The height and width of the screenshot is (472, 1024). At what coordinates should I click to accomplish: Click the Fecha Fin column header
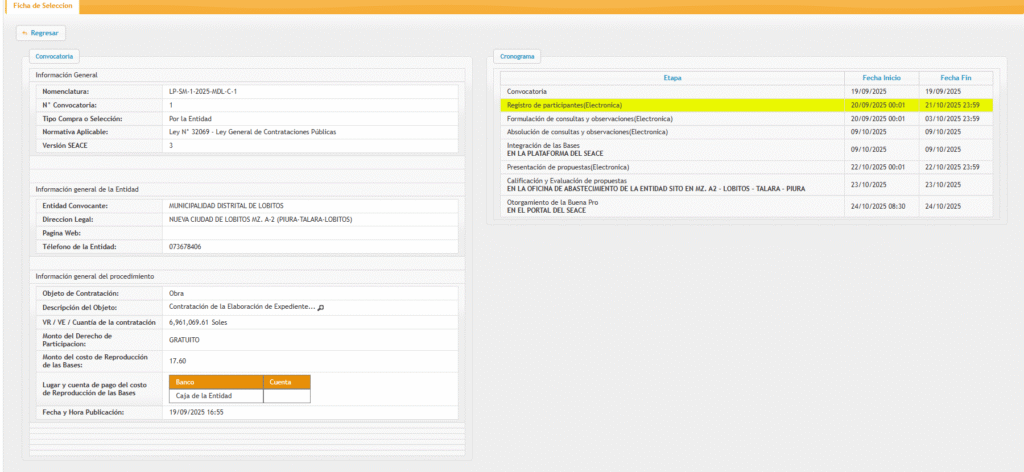956,77
